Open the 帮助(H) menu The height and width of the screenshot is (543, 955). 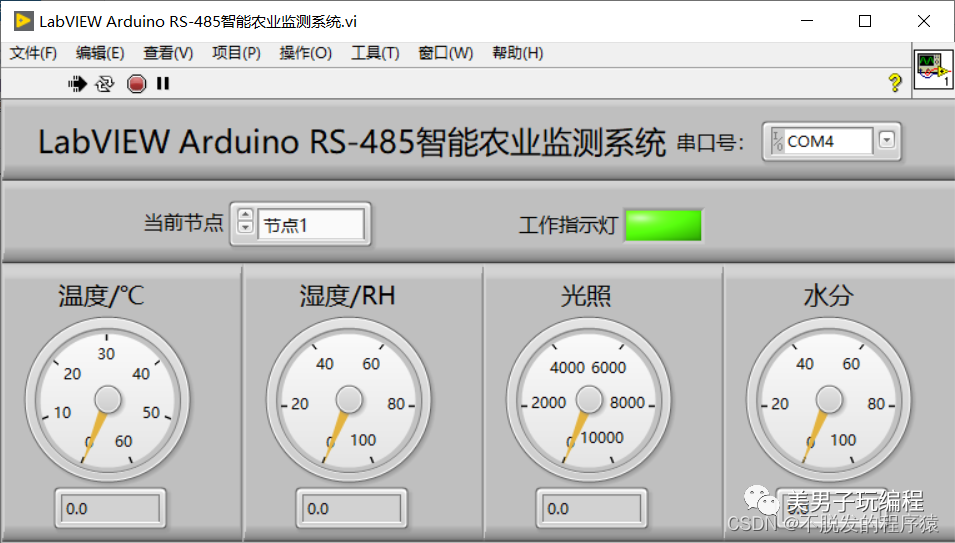point(518,53)
